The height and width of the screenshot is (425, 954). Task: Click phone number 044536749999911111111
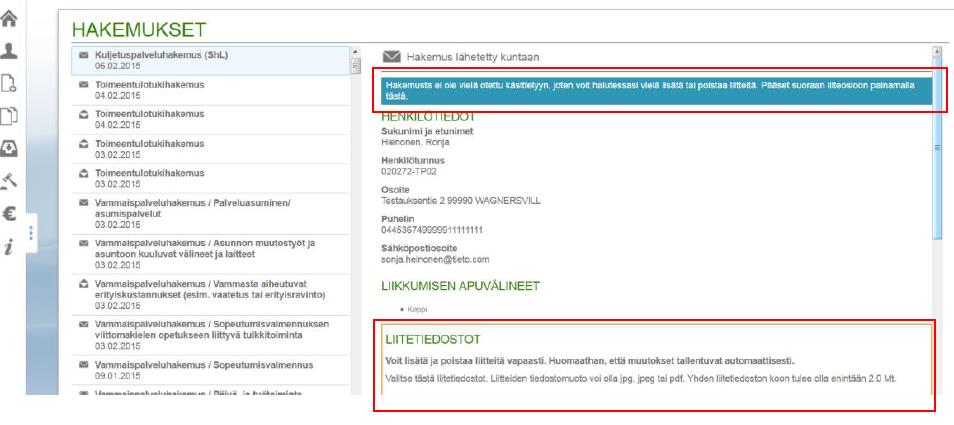click(x=432, y=230)
